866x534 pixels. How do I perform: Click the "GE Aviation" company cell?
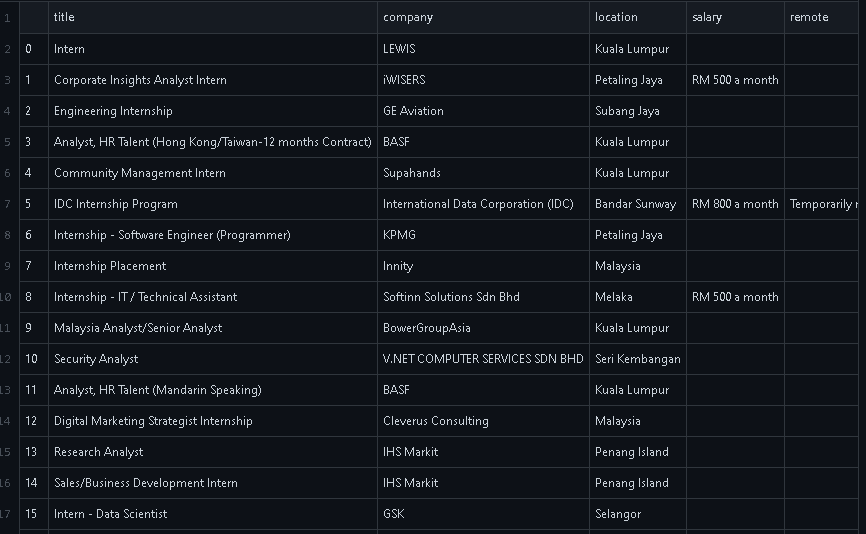point(413,111)
